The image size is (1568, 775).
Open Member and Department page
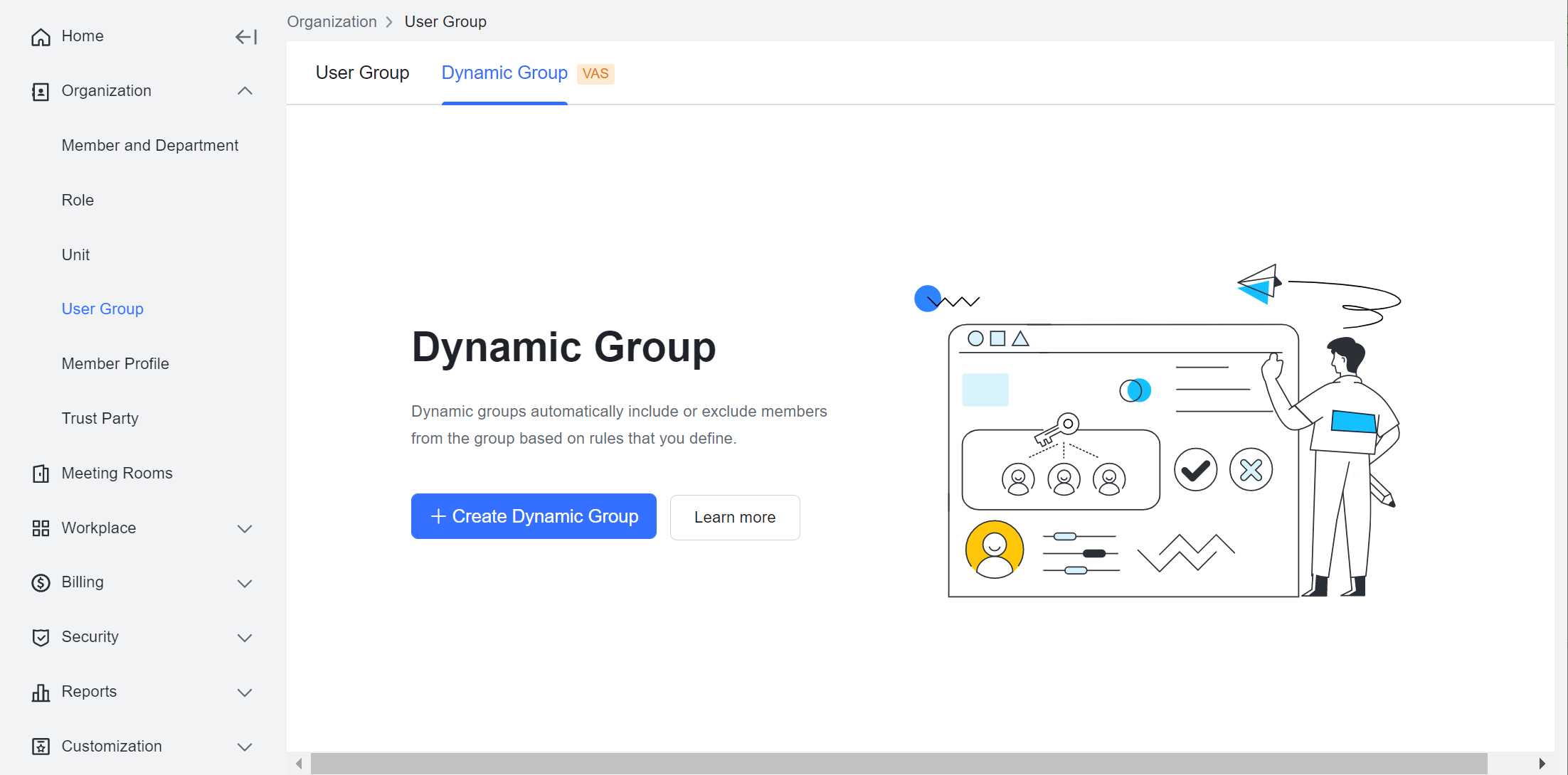click(150, 146)
